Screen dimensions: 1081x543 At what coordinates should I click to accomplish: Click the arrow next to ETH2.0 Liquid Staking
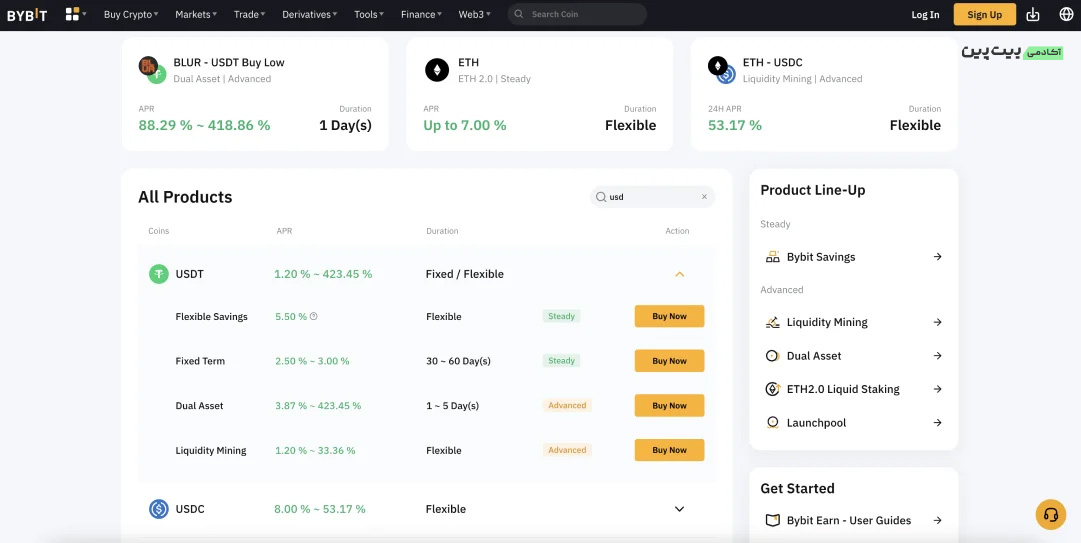(938, 389)
